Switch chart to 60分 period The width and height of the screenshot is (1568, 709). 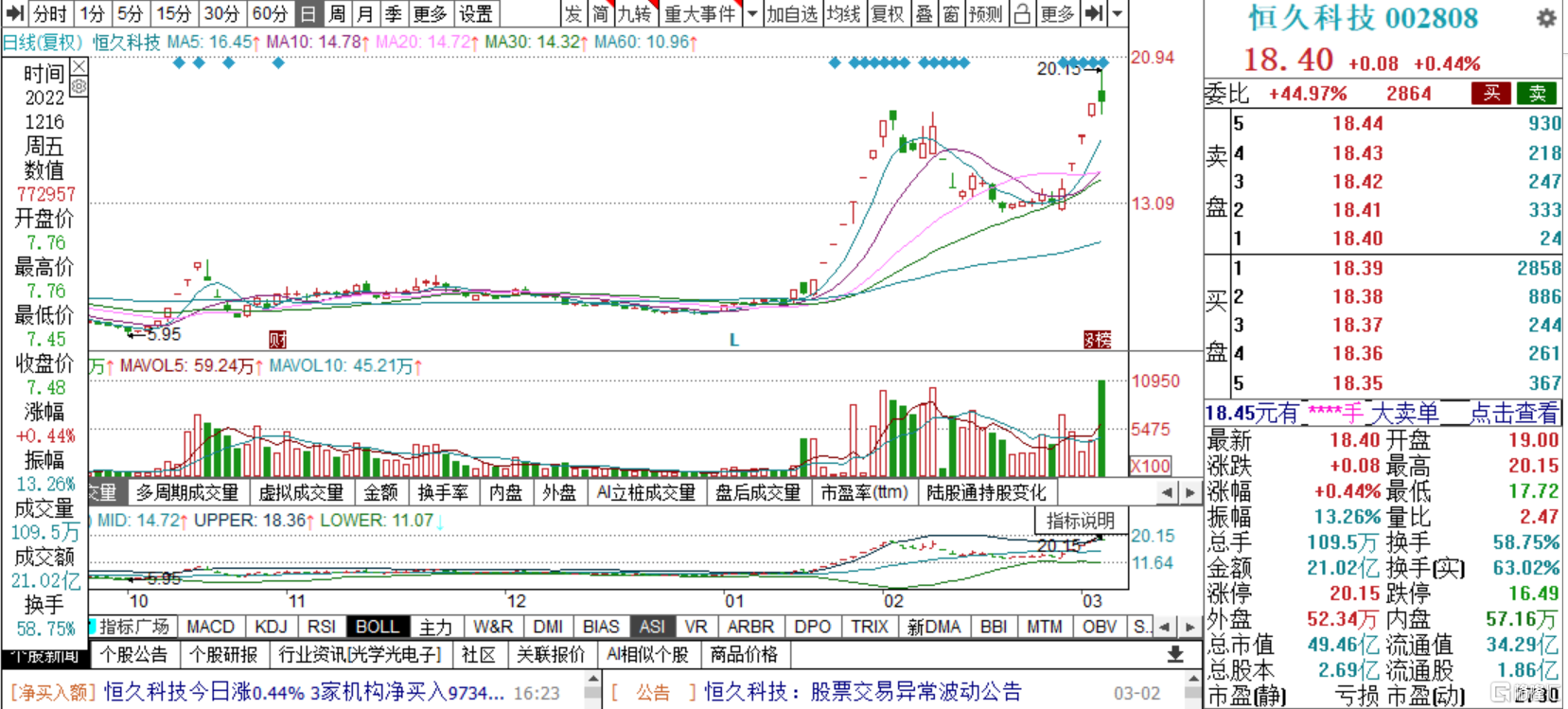270,13
